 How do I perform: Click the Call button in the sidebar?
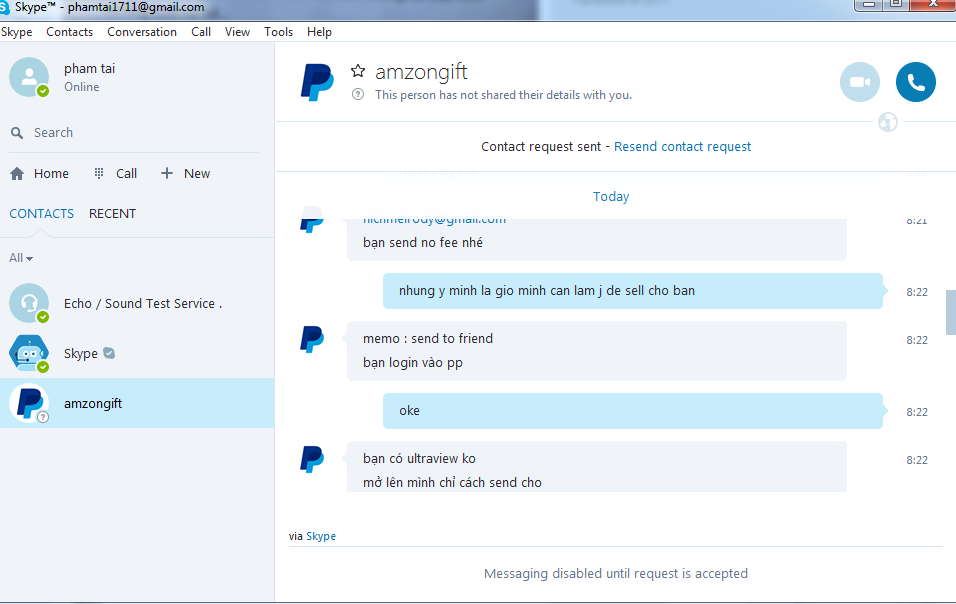126,174
